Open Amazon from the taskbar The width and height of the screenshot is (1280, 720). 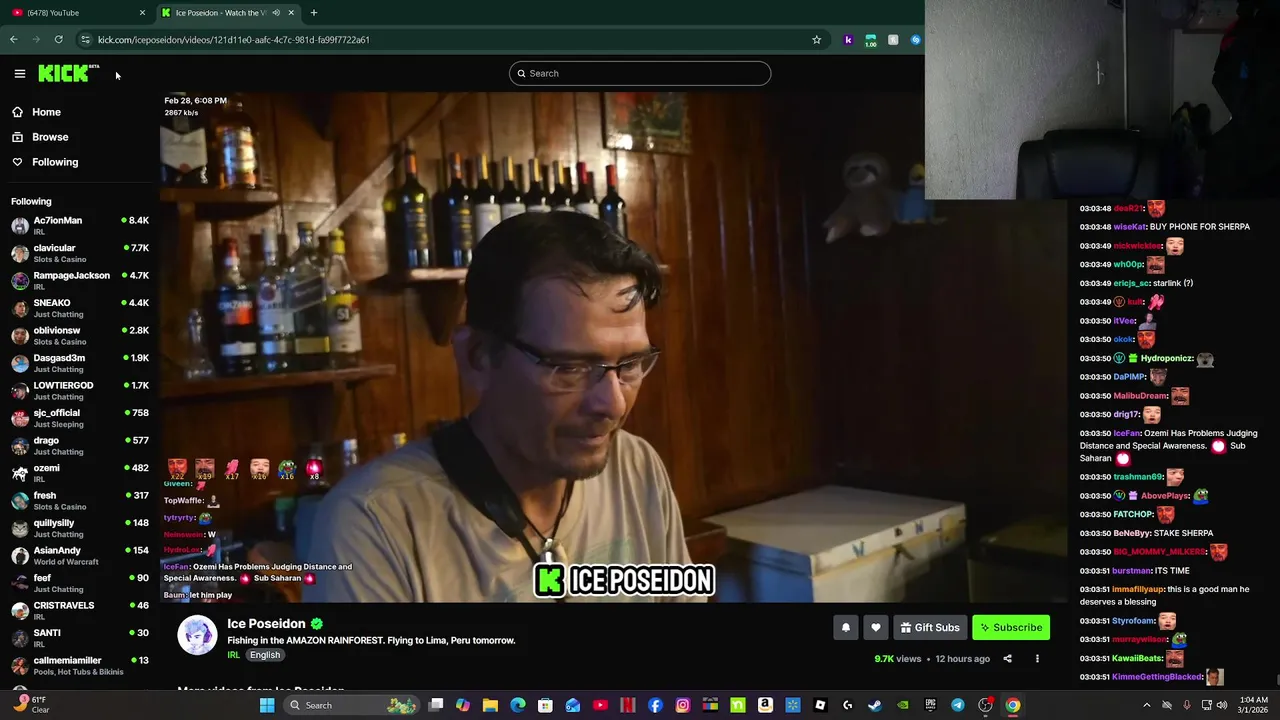pos(765,705)
